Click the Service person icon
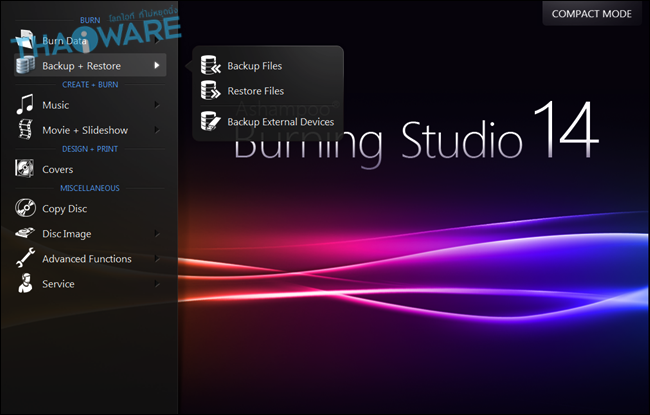Viewport: 650px width, 415px height. coord(25,283)
